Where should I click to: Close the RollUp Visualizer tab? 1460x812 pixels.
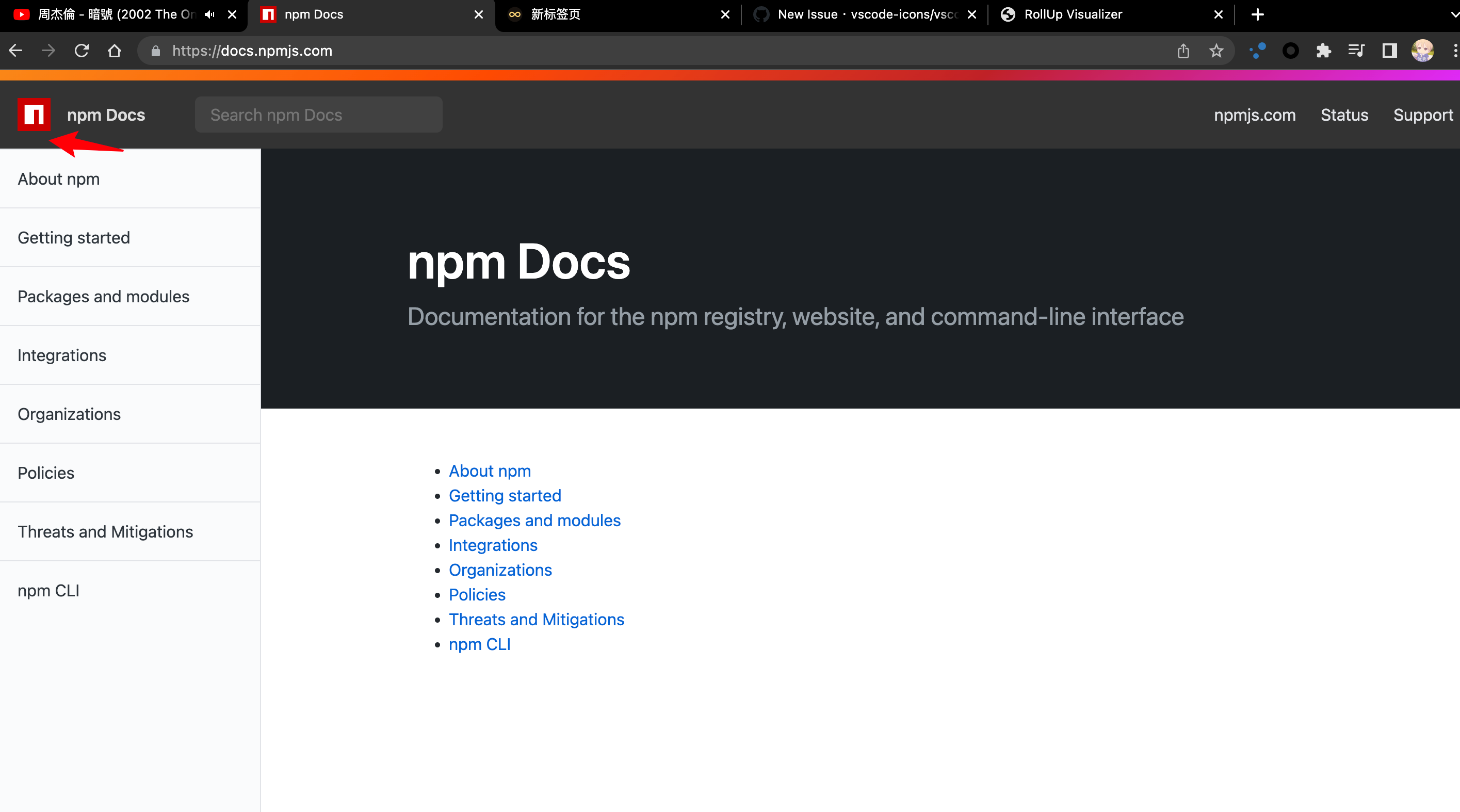click(1219, 15)
